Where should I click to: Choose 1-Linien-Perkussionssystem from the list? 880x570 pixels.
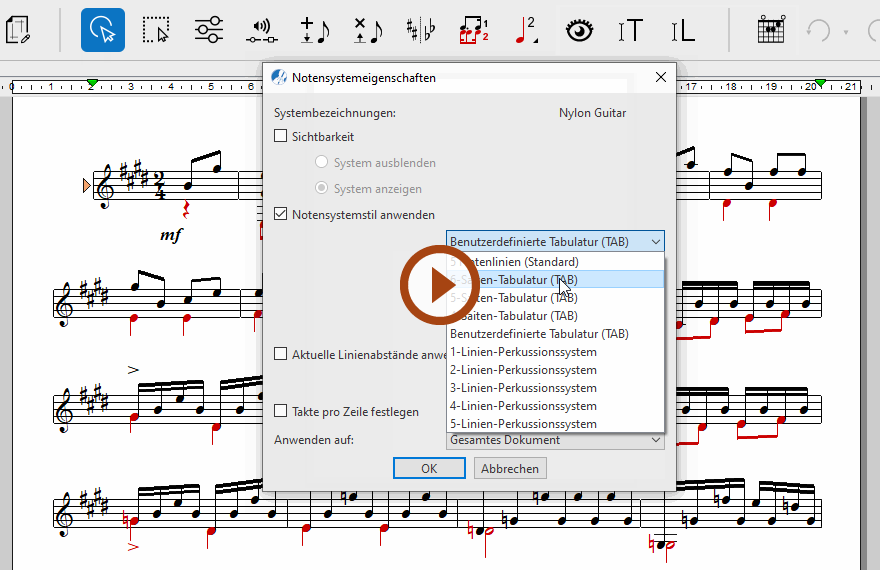(x=523, y=352)
